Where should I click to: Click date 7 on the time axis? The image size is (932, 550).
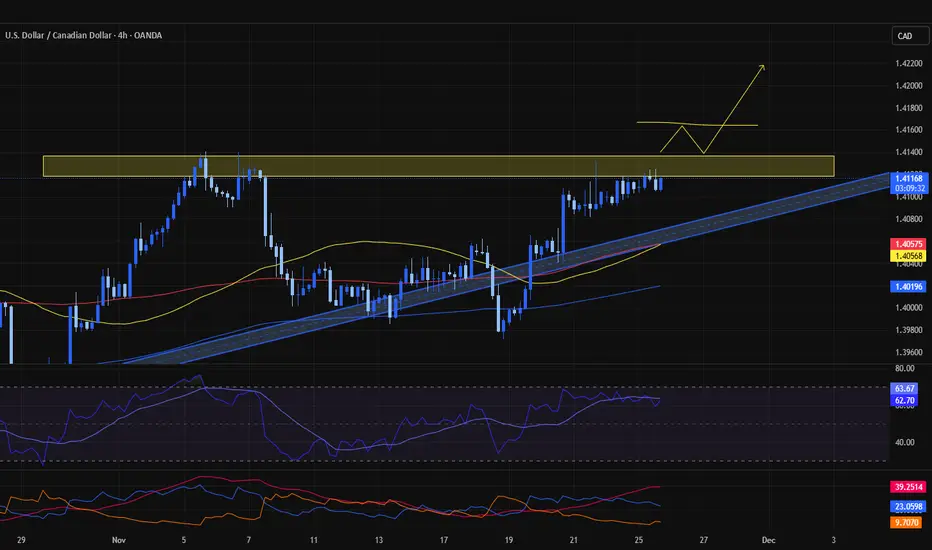(248, 540)
